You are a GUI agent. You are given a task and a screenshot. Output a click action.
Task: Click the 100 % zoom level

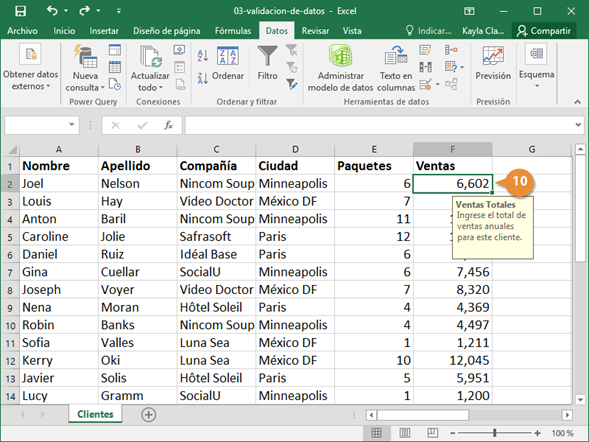click(x=562, y=433)
